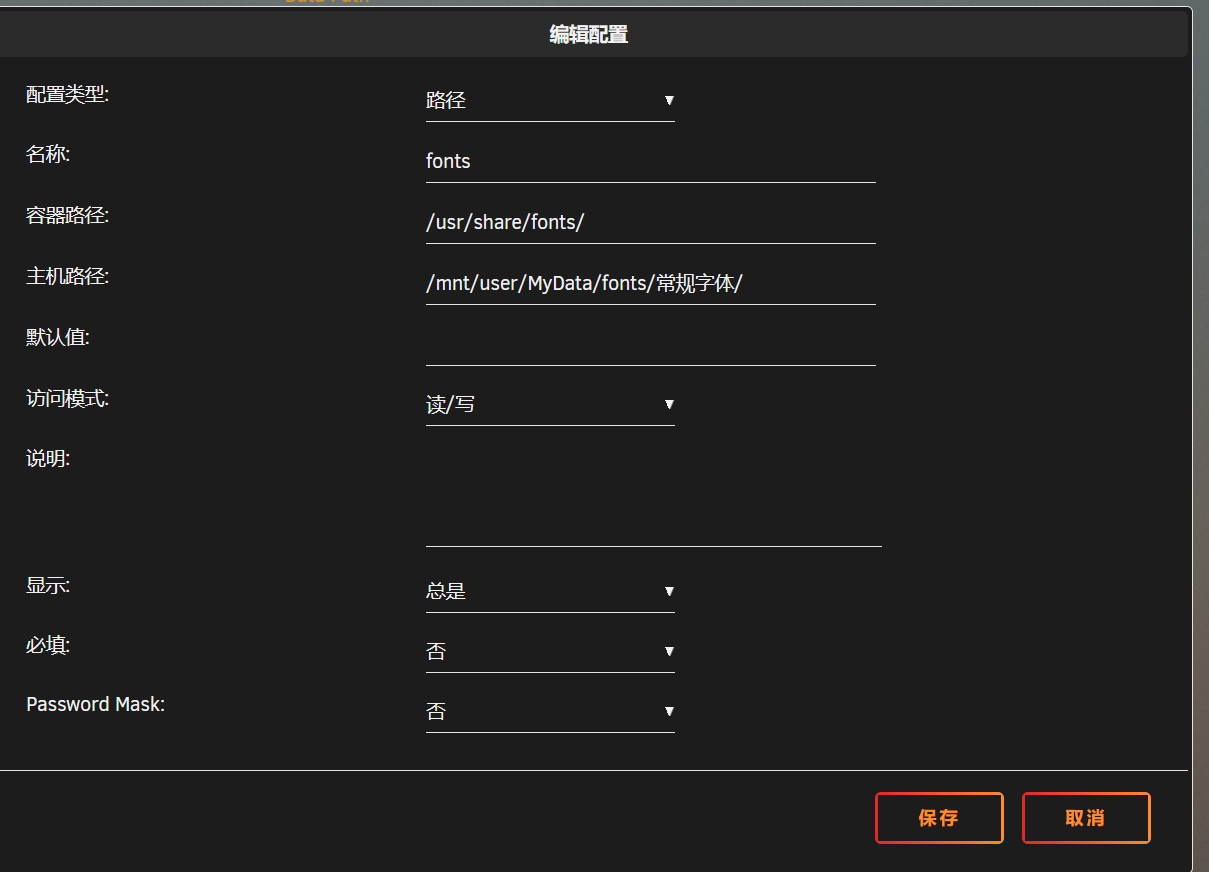Open the 显示 dropdown set to 总是
The width and height of the screenshot is (1209, 872).
tap(550, 592)
